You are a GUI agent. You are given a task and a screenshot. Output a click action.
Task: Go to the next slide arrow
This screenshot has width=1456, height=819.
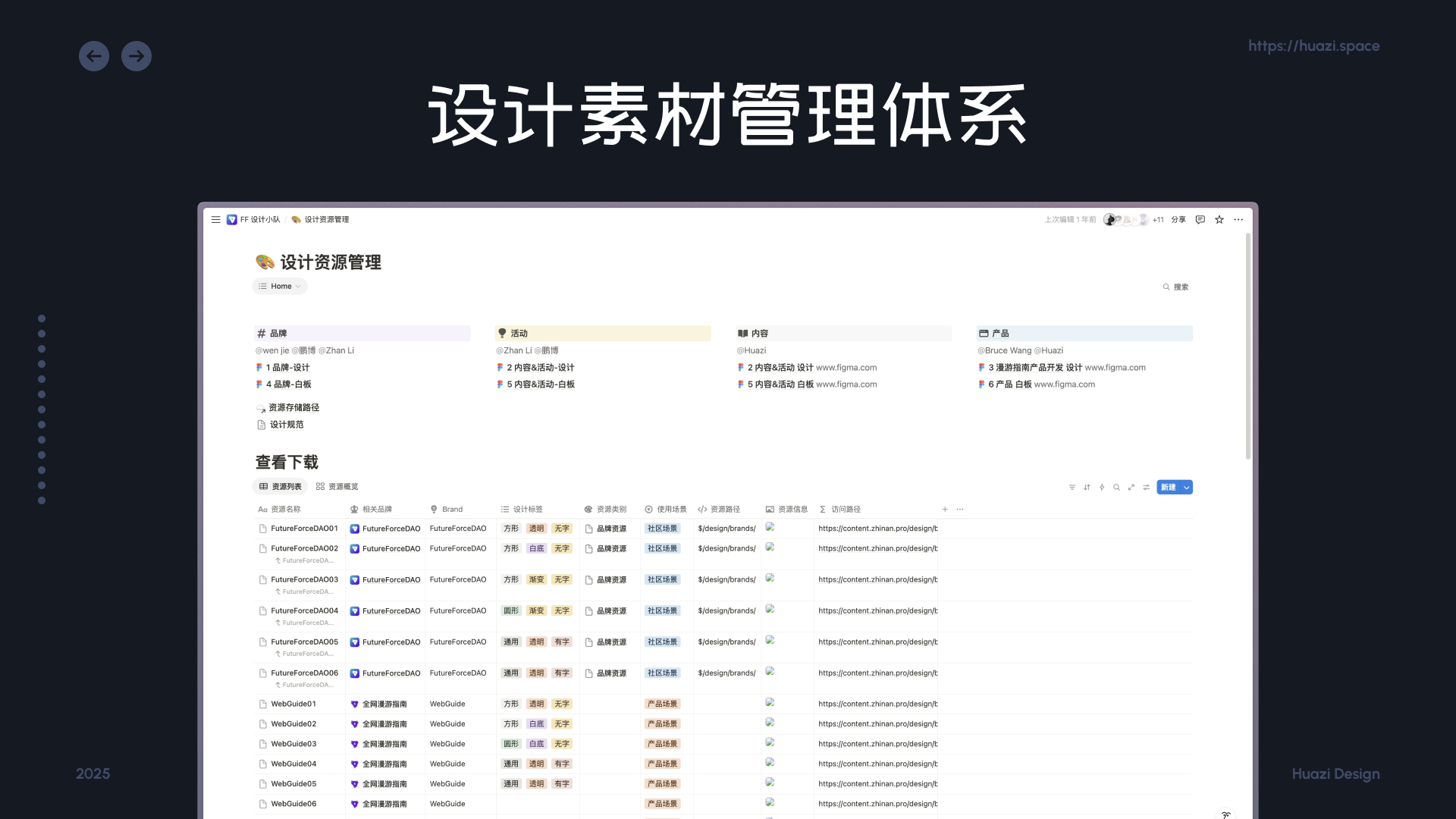[x=136, y=56]
